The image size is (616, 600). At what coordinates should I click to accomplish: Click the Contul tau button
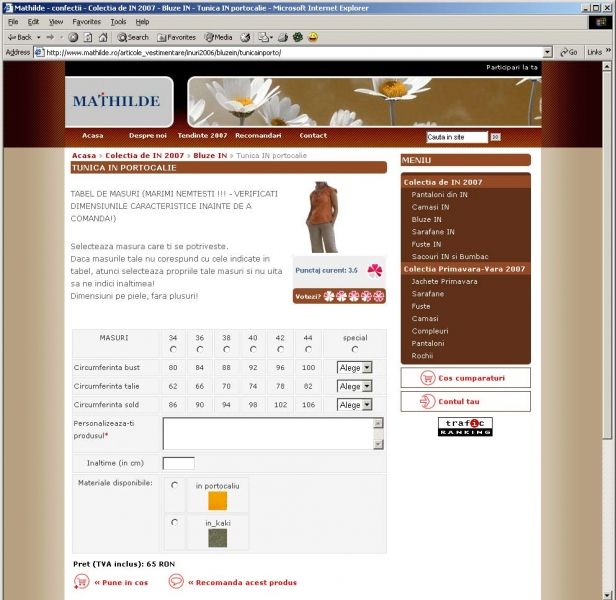[x=465, y=401]
